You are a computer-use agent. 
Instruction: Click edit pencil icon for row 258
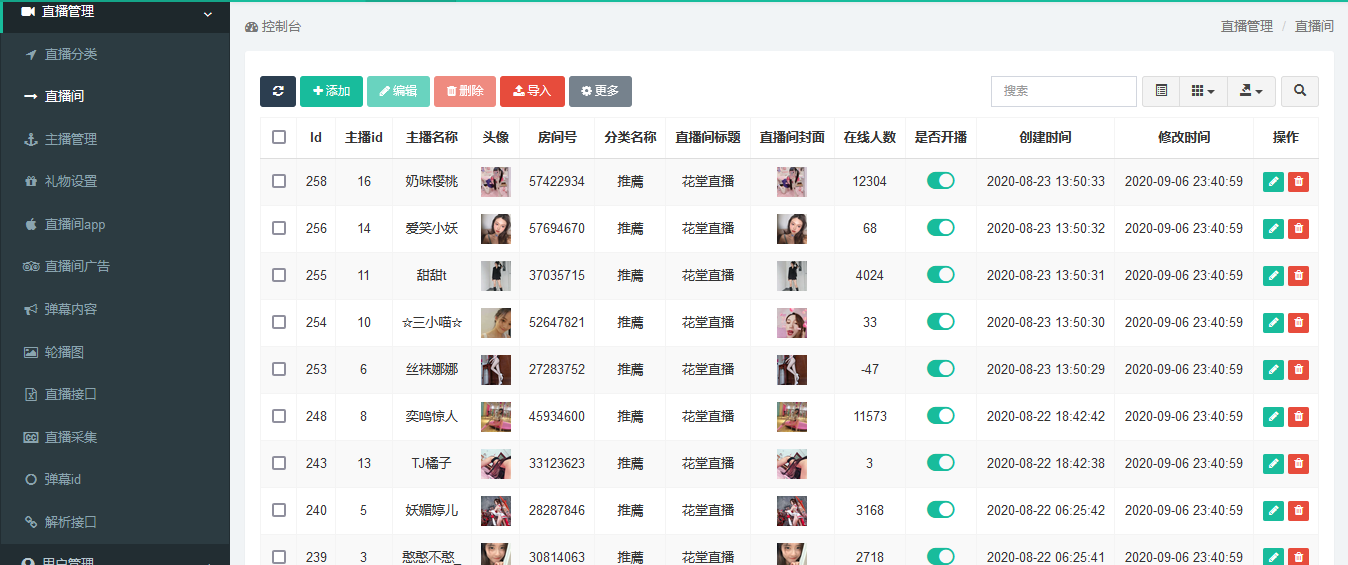(x=1273, y=181)
